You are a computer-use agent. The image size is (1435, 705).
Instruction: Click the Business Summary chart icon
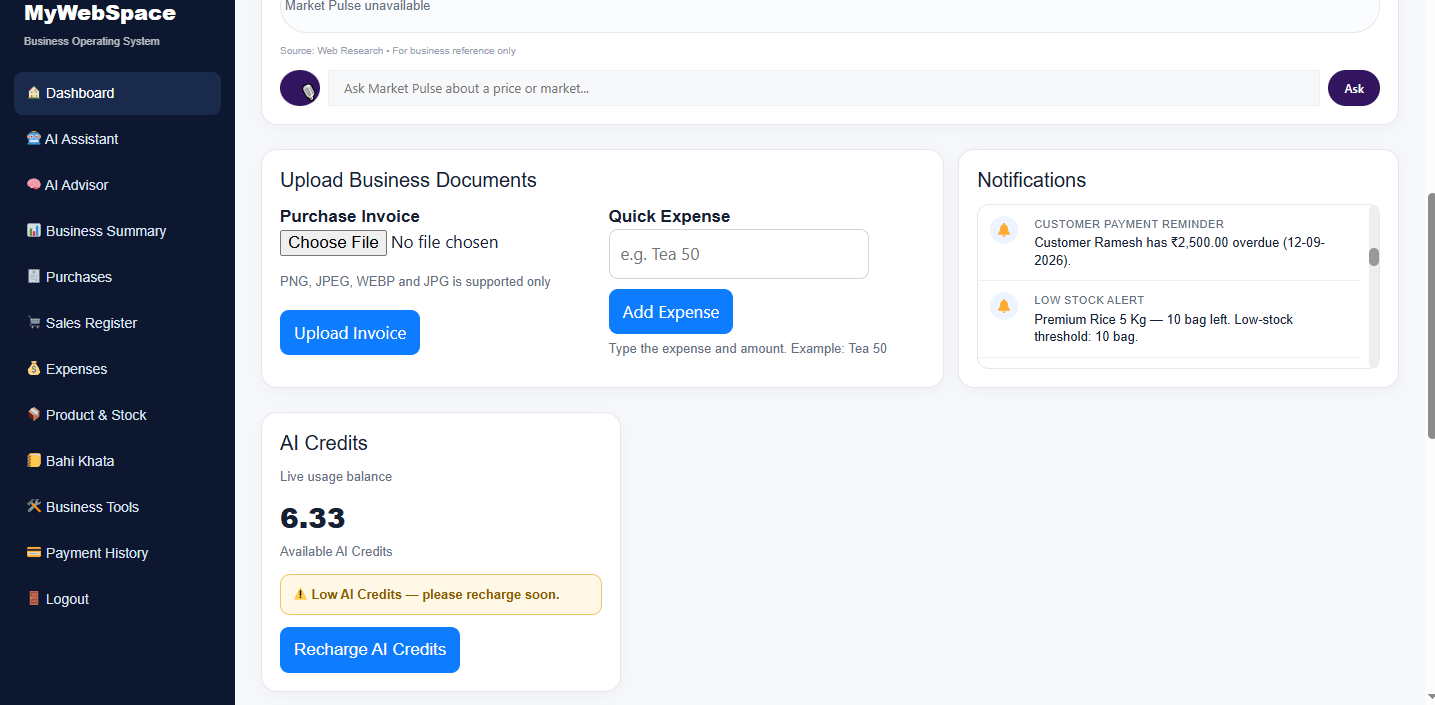pyautogui.click(x=34, y=231)
